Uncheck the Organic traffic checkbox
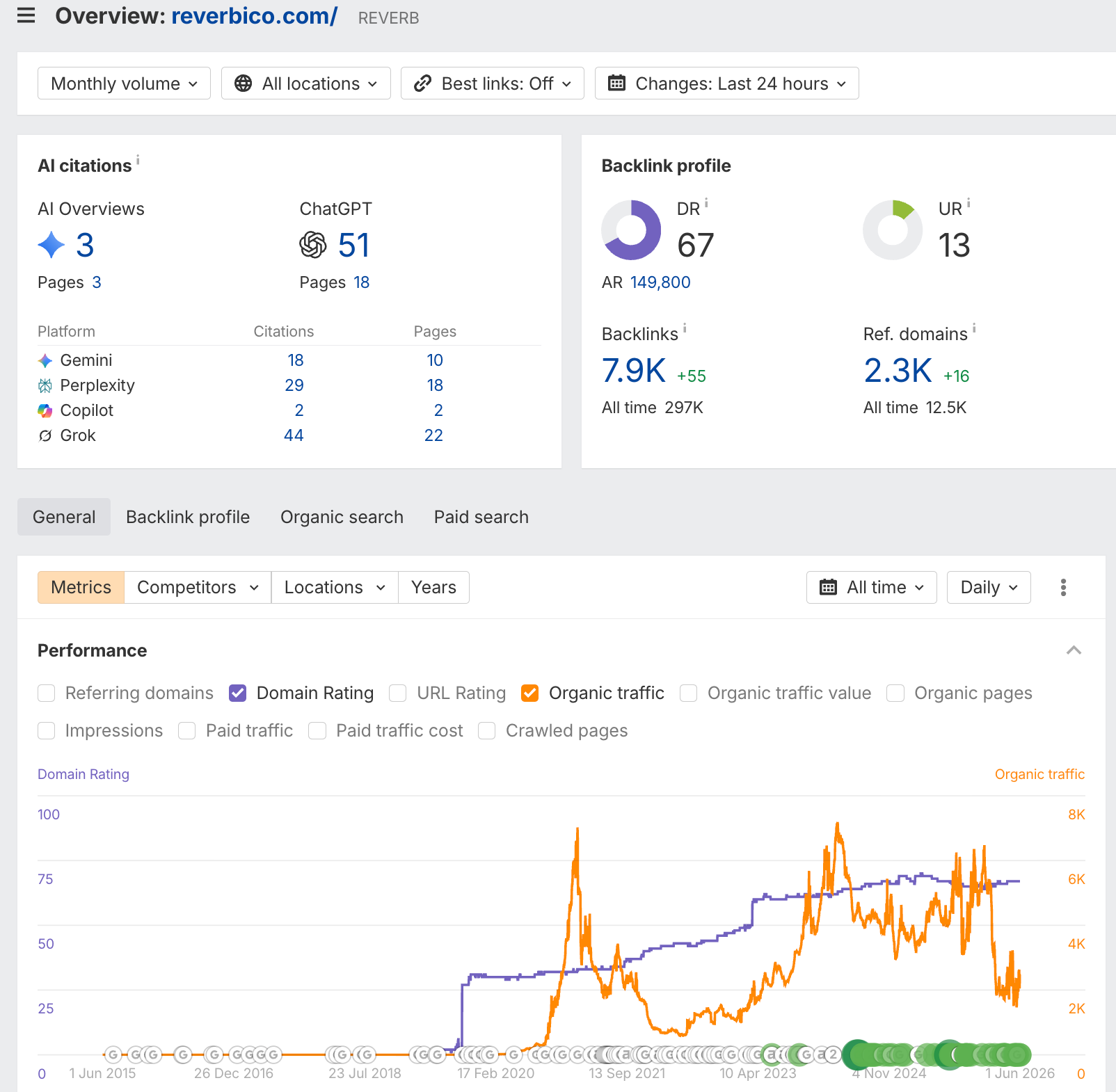The height and width of the screenshot is (1092, 1116). 530,693
